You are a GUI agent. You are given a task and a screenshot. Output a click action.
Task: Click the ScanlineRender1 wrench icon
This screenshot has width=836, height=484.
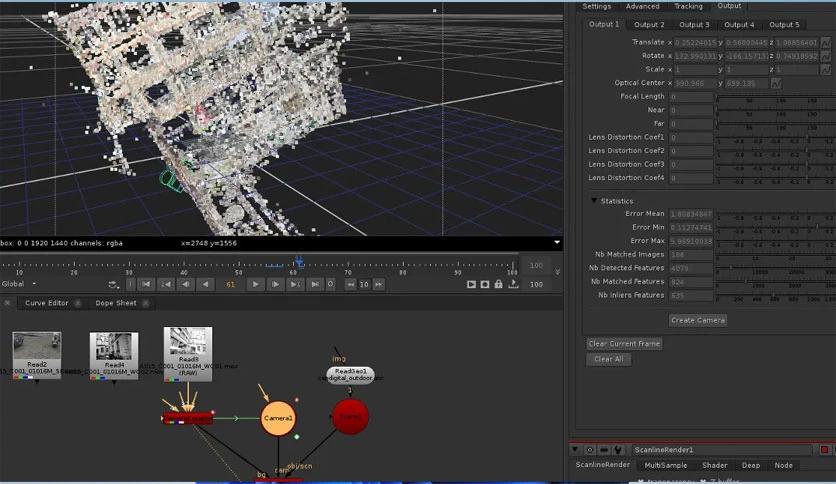pyautogui.click(x=618, y=450)
